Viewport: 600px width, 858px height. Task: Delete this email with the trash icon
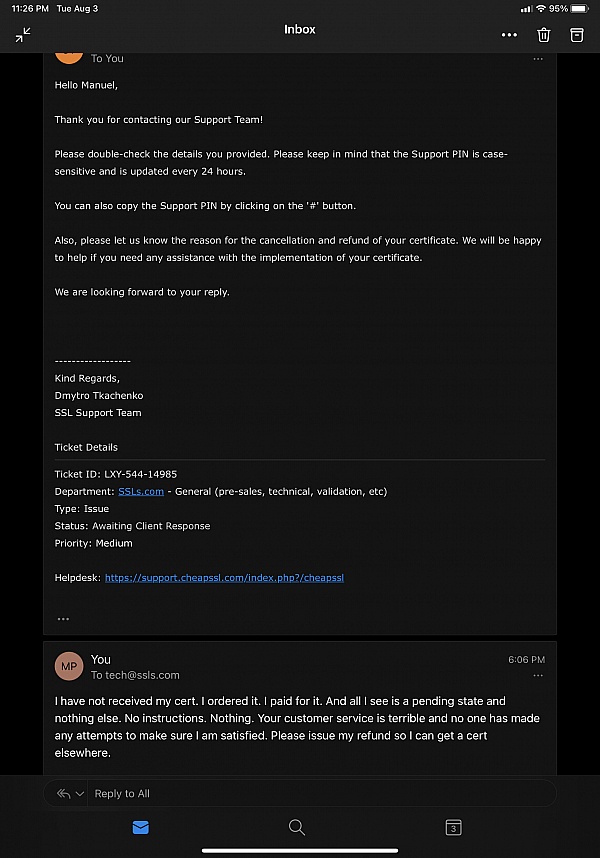coord(544,35)
